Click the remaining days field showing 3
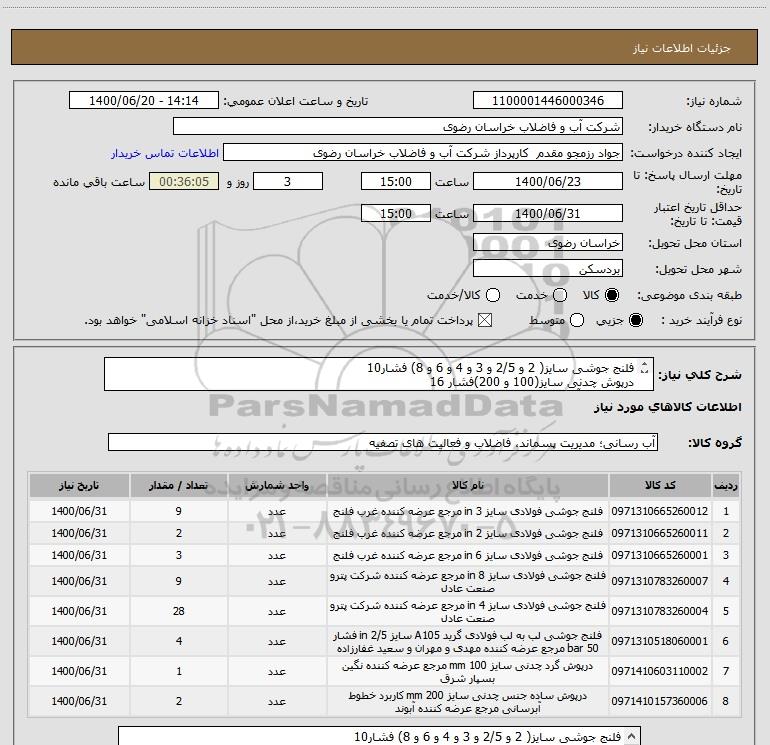The width and height of the screenshot is (770, 745). (288, 181)
